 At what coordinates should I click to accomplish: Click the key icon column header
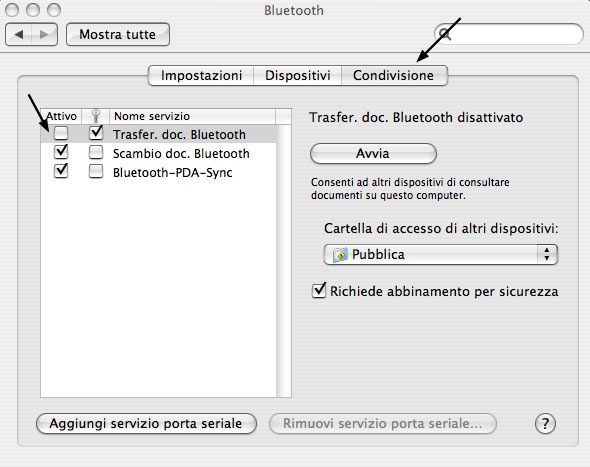click(96, 116)
